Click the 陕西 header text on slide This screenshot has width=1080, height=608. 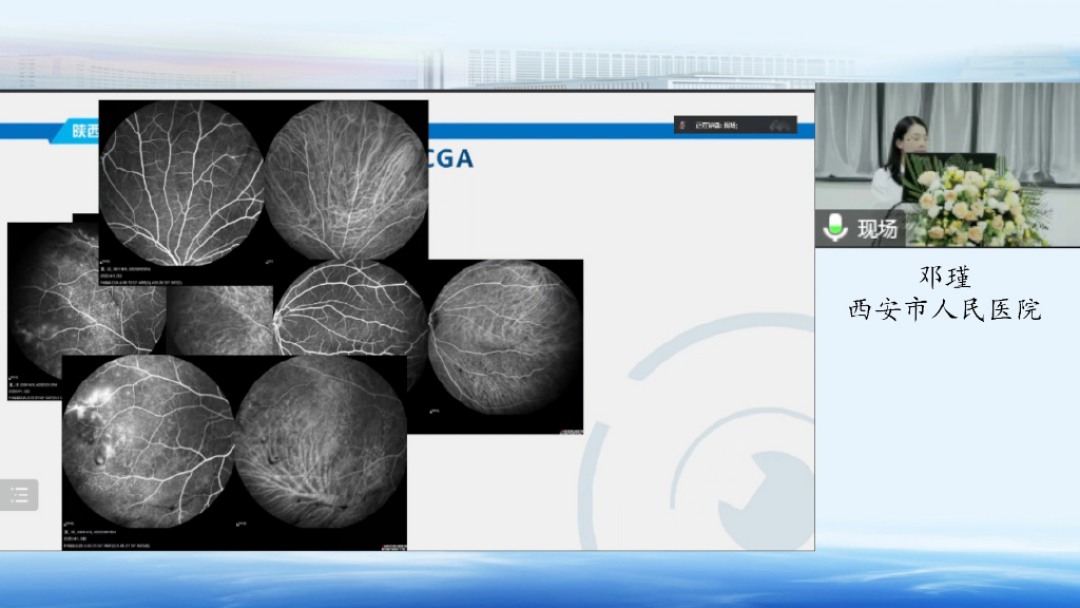[84, 130]
